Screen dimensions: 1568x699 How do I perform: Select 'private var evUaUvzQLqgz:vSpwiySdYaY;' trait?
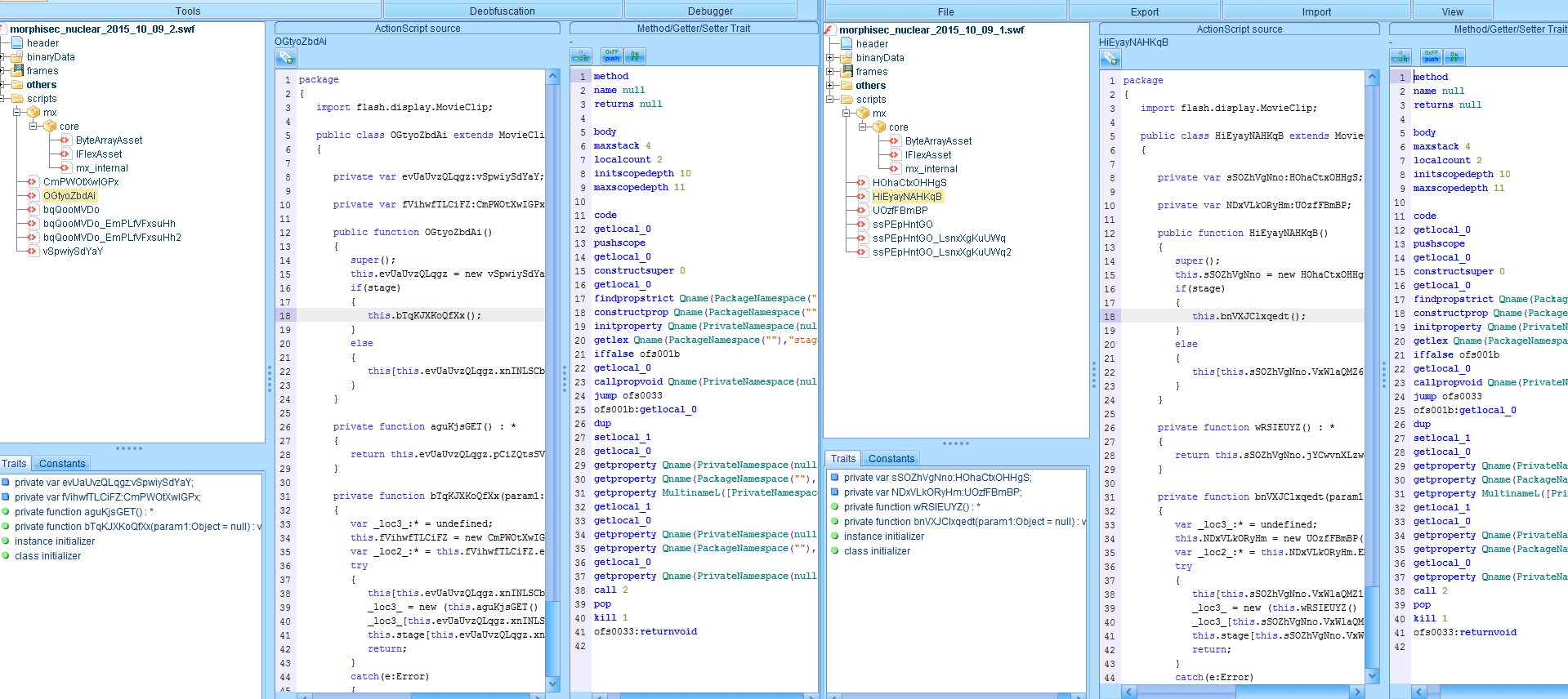(x=104, y=482)
